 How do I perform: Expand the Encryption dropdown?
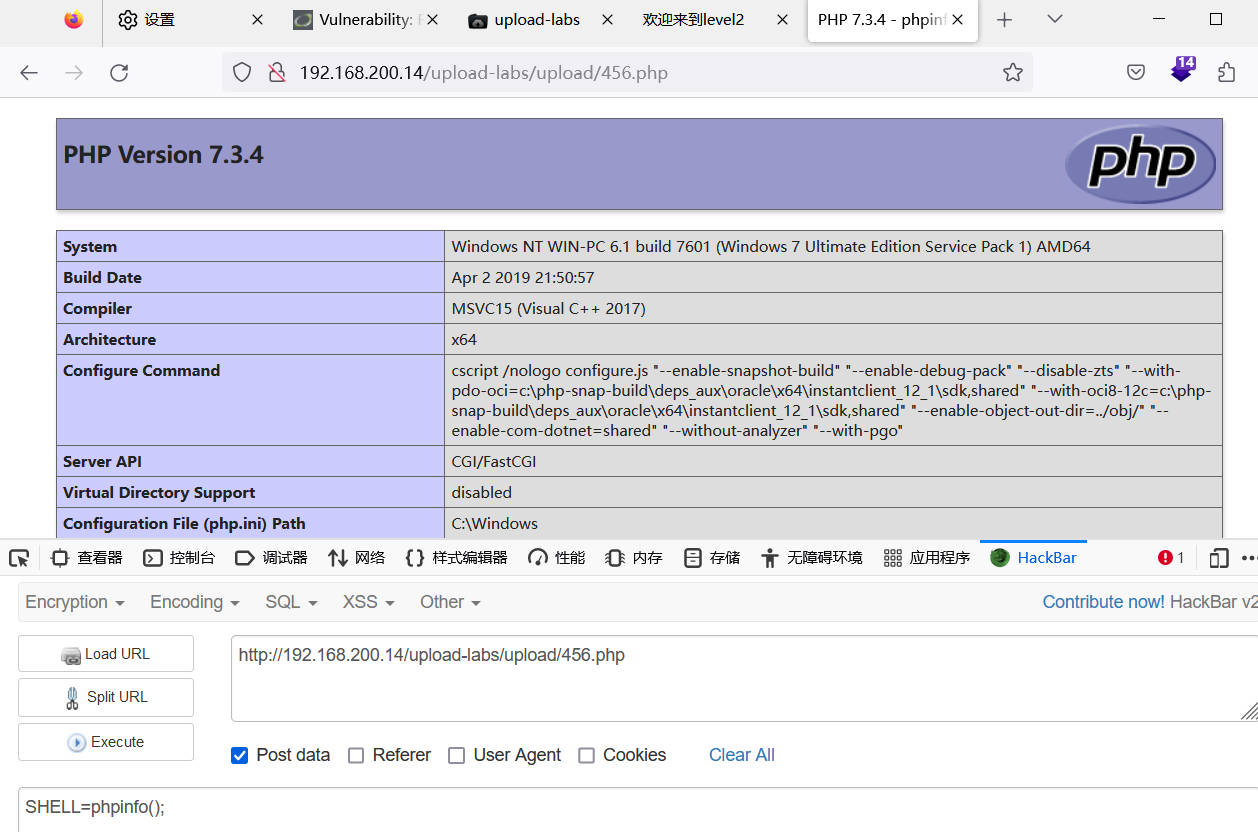tap(75, 602)
